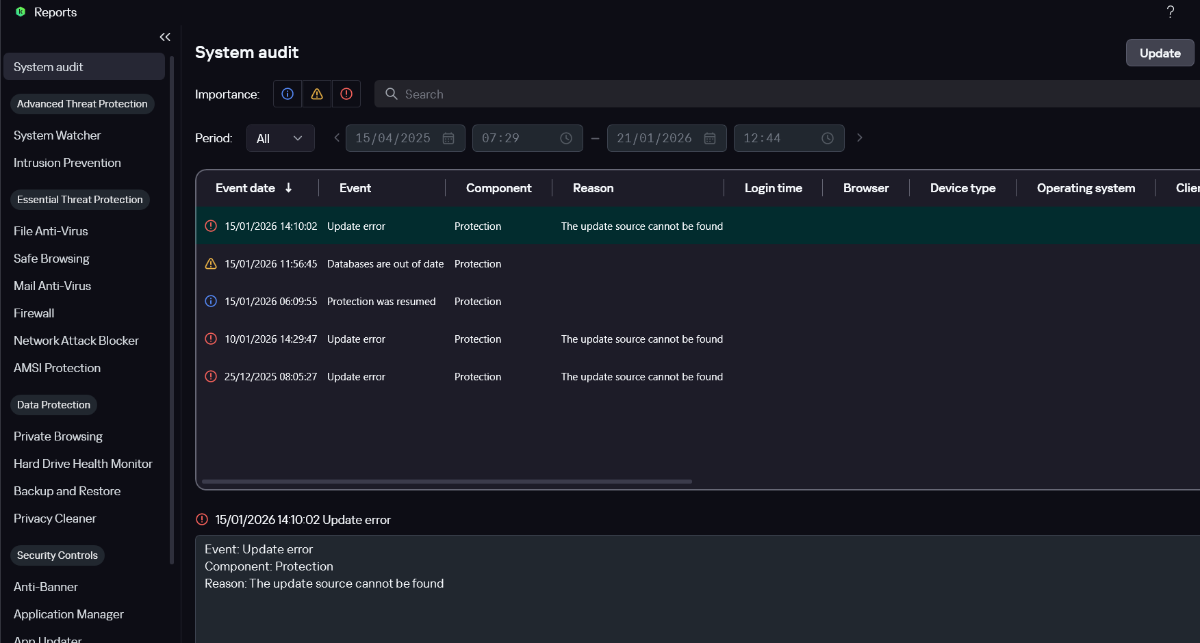Click the Search input field
Image resolution: width=1200 pixels, height=643 pixels.
click(780, 94)
